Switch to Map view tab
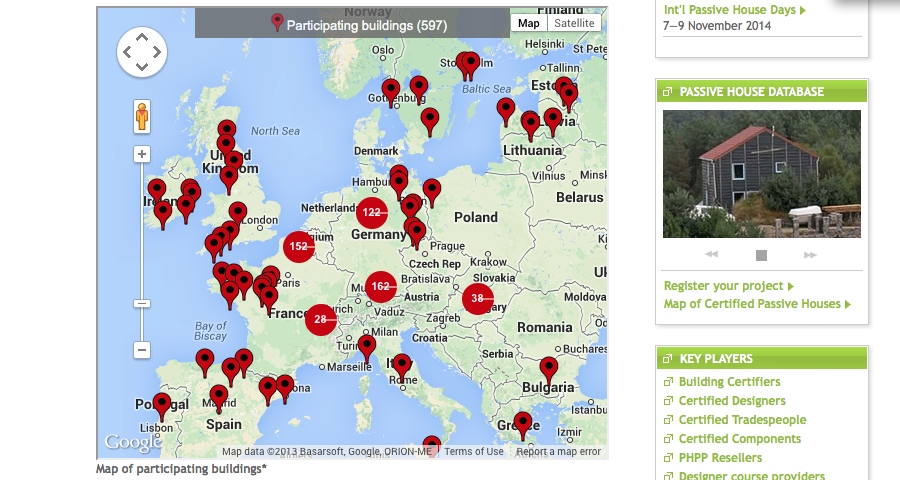Screen dimensions: 900x480 point(528,23)
